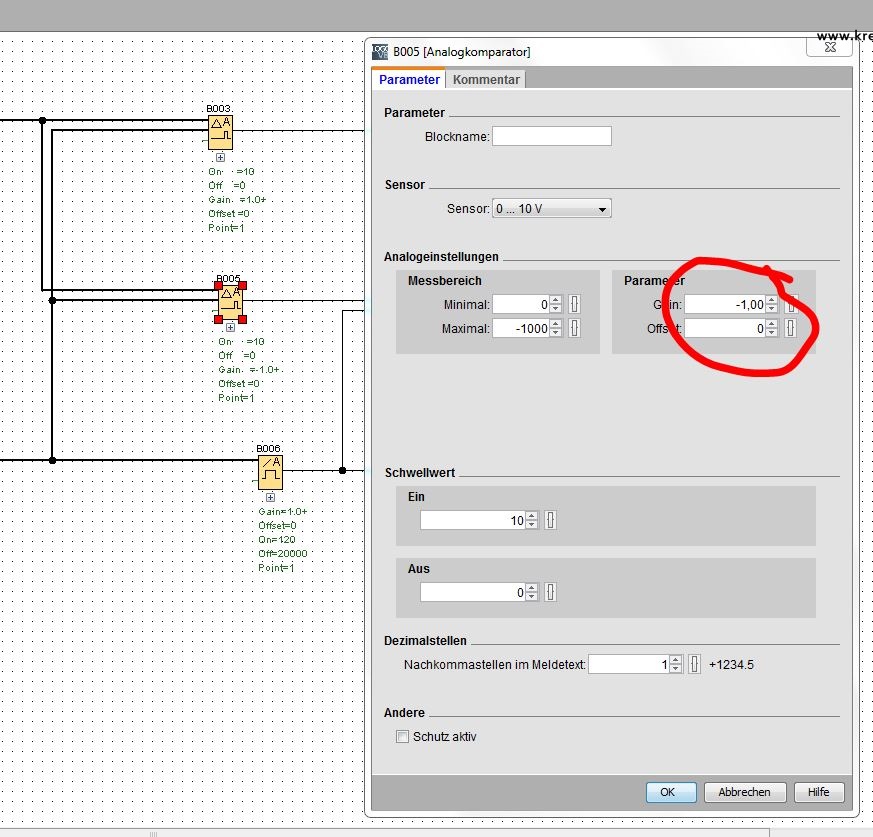This screenshot has height=837, width=873.
Task: Confirm the dialog with OK
Action: click(667, 792)
